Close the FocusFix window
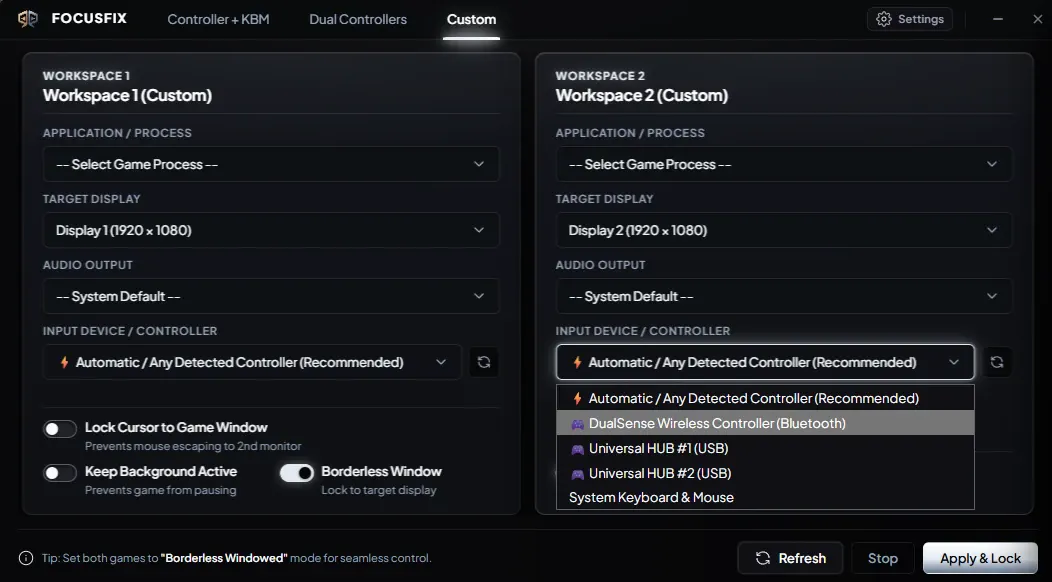1052x582 pixels. coord(1037,19)
